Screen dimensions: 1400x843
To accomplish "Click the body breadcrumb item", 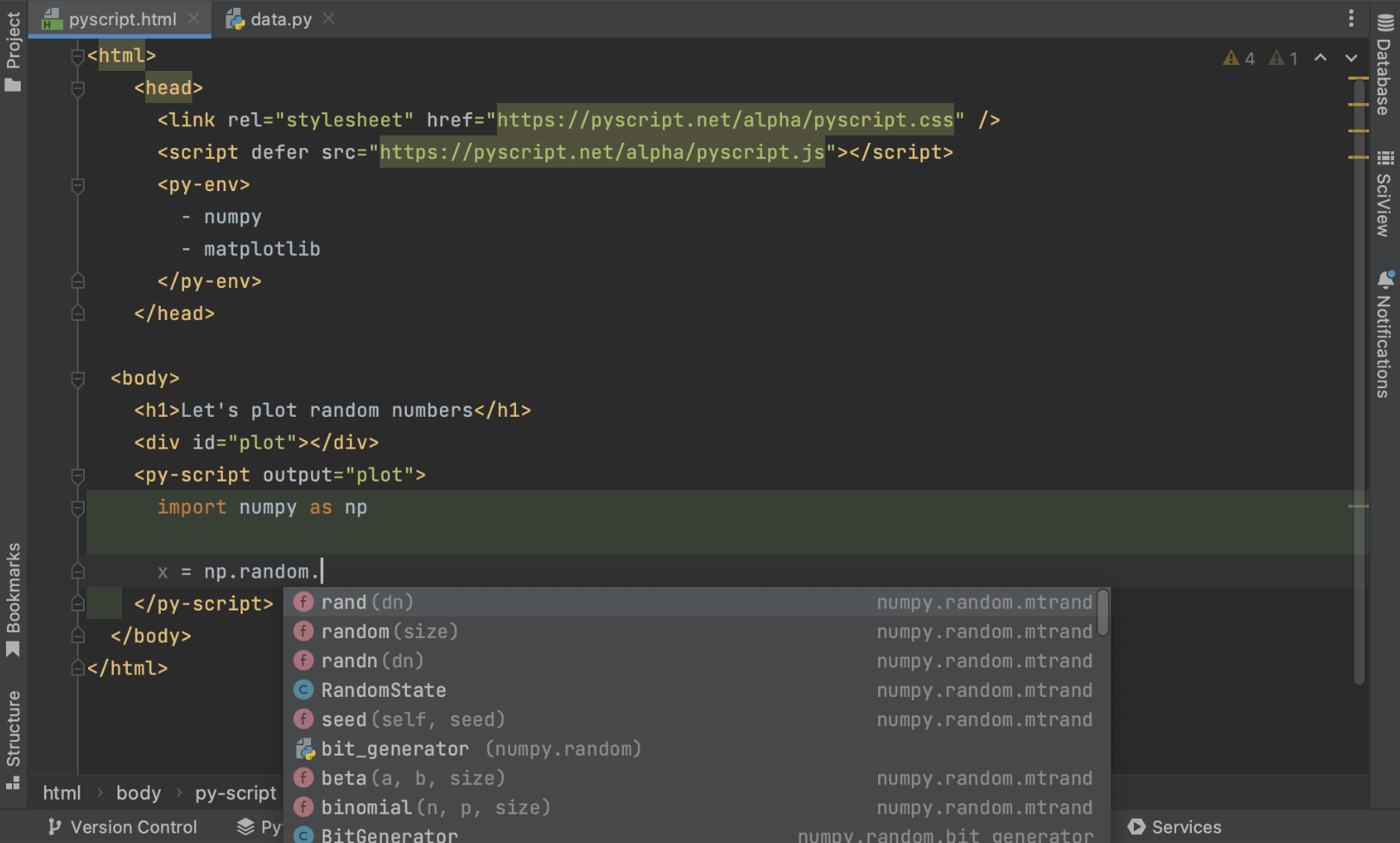I will click(138, 793).
